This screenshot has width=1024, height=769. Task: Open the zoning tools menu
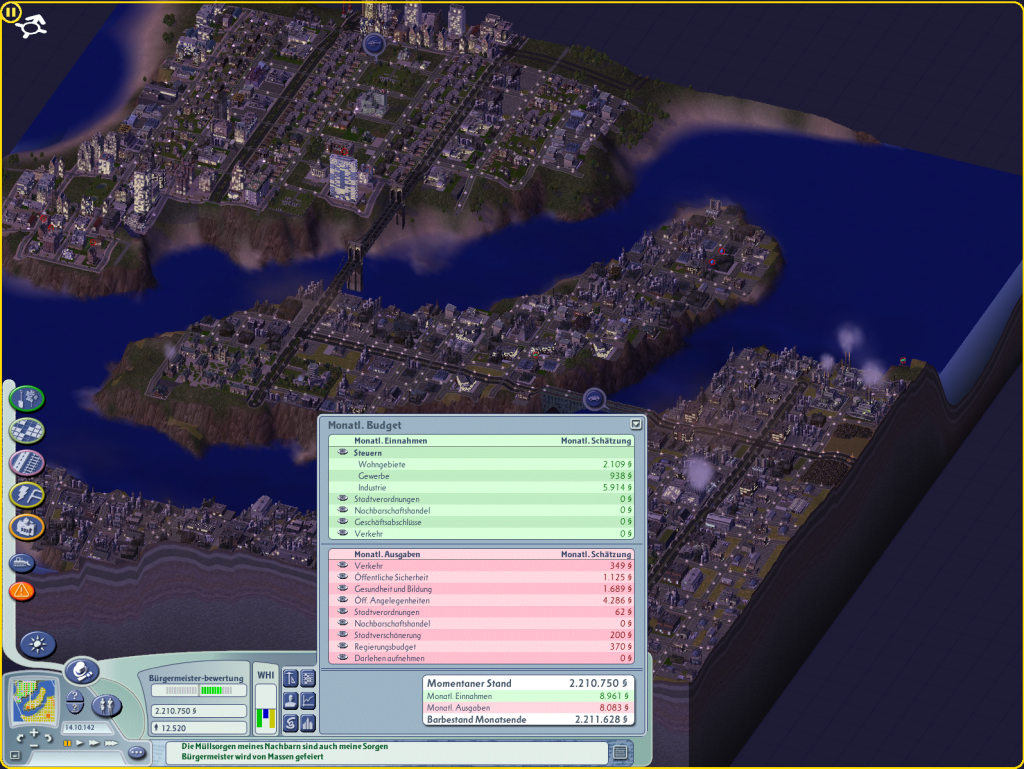tap(27, 430)
